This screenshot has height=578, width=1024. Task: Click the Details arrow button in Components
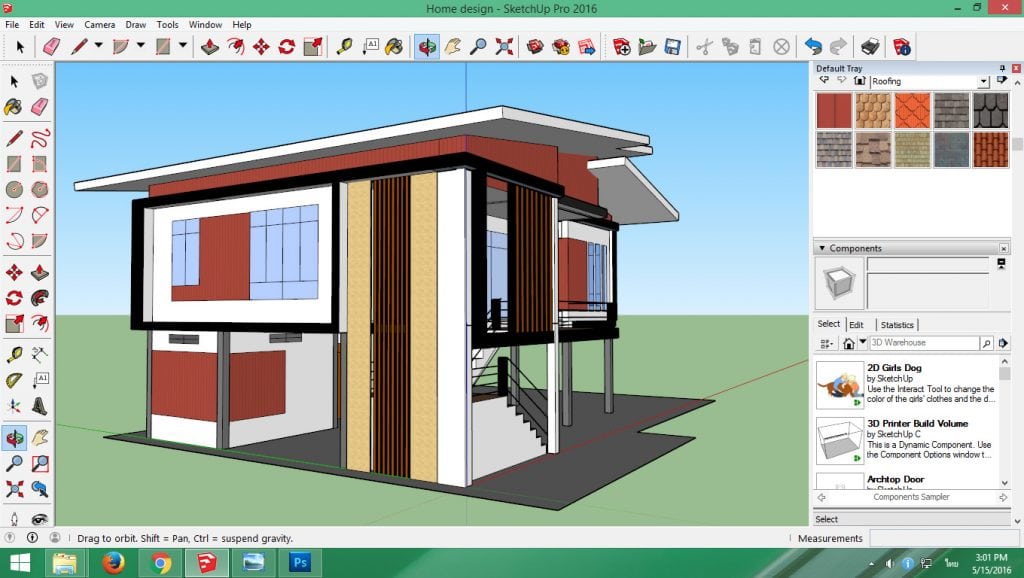click(x=1003, y=343)
